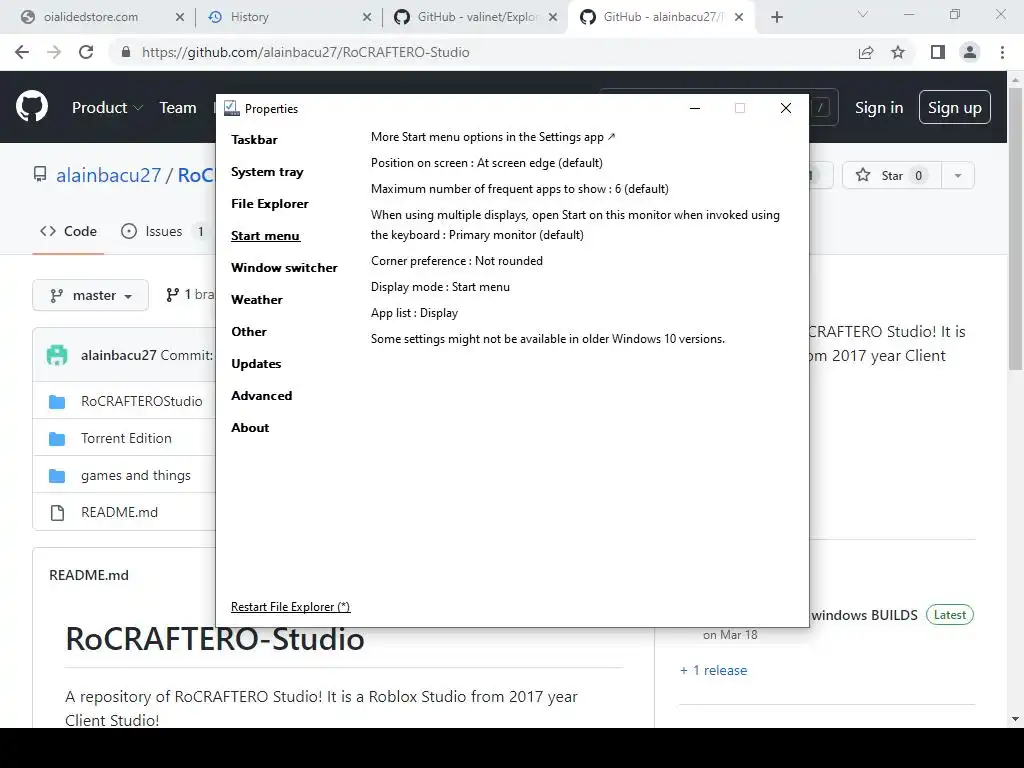The height and width of the screenshot is (768, 1024).
Task: Open the Star list dropdown arrow
Action: pos(957,175)
